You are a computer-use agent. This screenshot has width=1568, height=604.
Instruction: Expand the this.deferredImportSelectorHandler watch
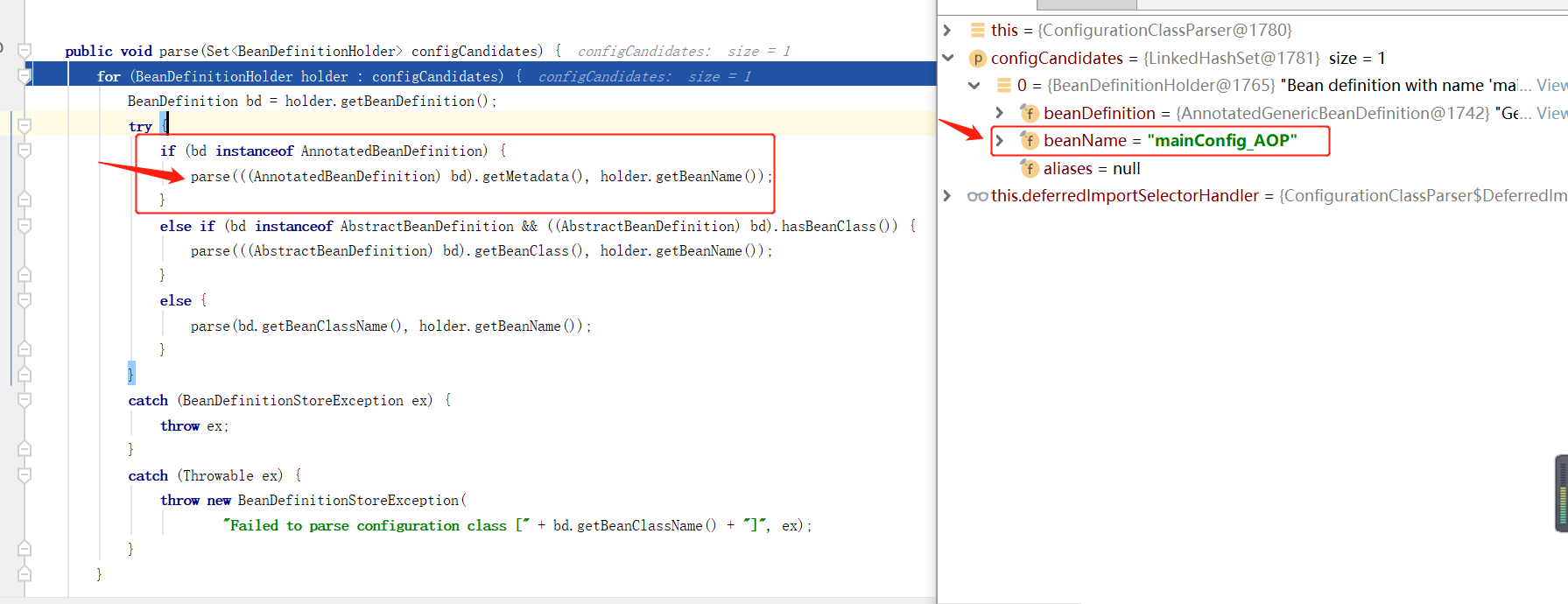(x=947, y=195)
